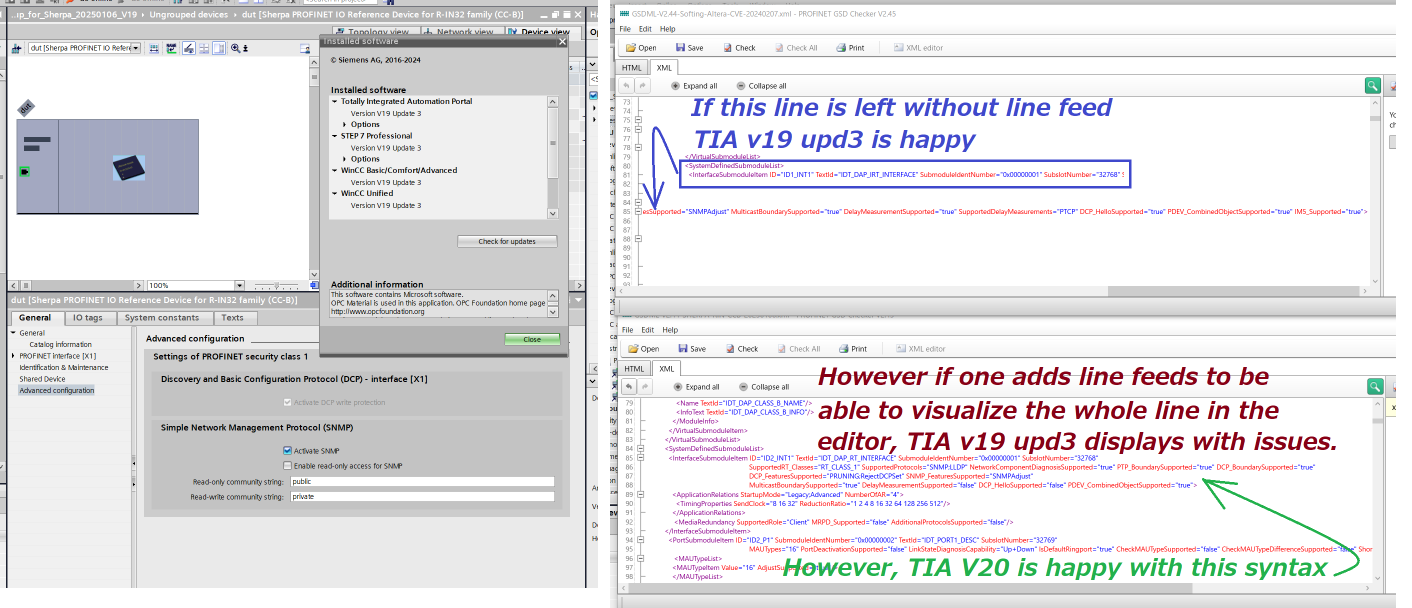Select Identification & Maintenance tree item
Viewport: 1412px width, 608px height.
(x=64, y=367)
